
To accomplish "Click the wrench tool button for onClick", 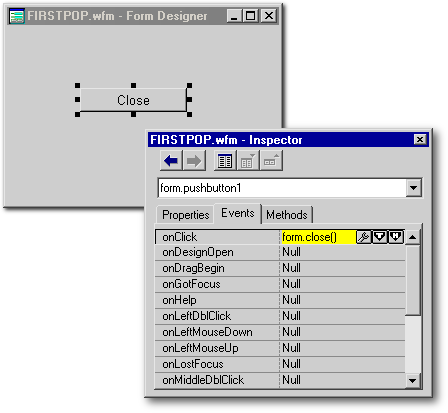I will [x=364, y=237].
